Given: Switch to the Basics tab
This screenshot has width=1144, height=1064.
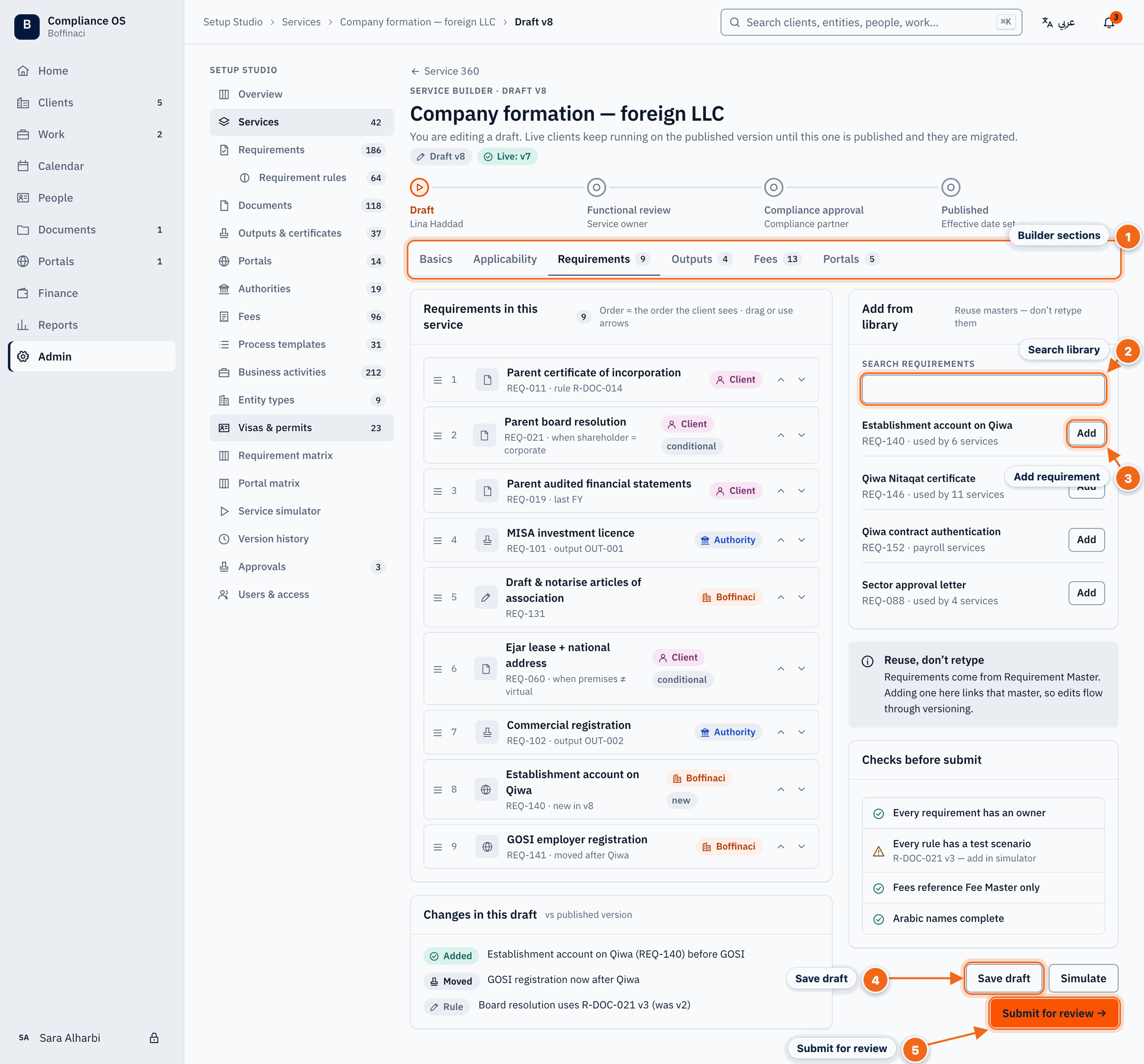Looking at the screenshot, I should pyautogui.click(x=436, y=259).
